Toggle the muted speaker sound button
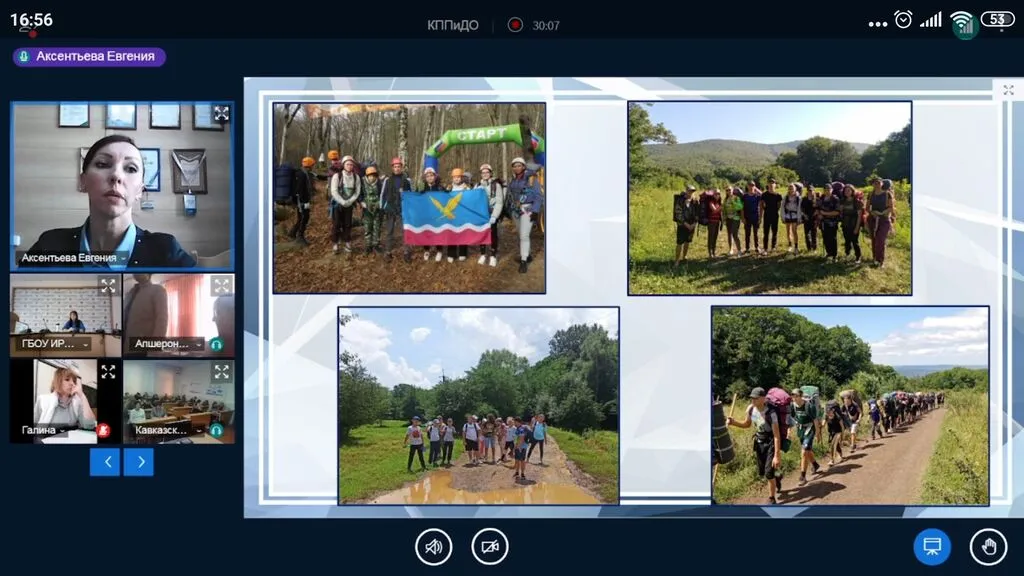Screen dimensions: 1024x576 click(434, 547)
